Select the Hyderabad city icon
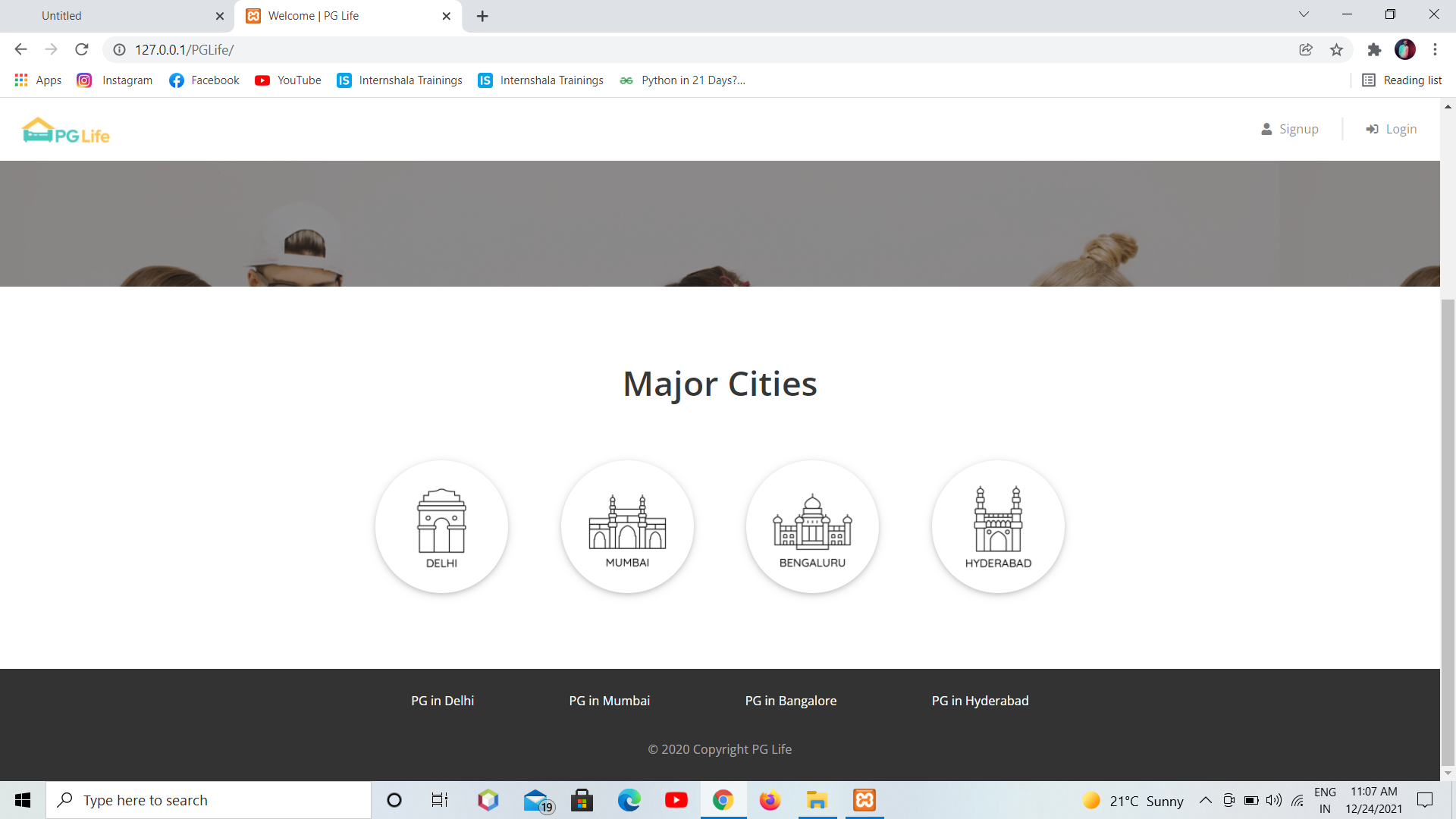Screen dimensions: 1456x819 click(x=998, y=526)
